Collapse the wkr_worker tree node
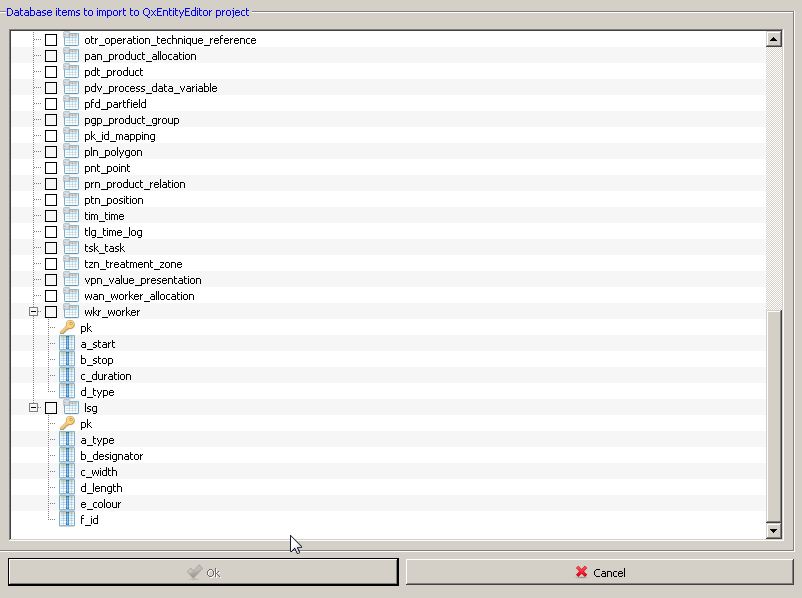This screenshot has height=598, width=802. tap(33, 312)
